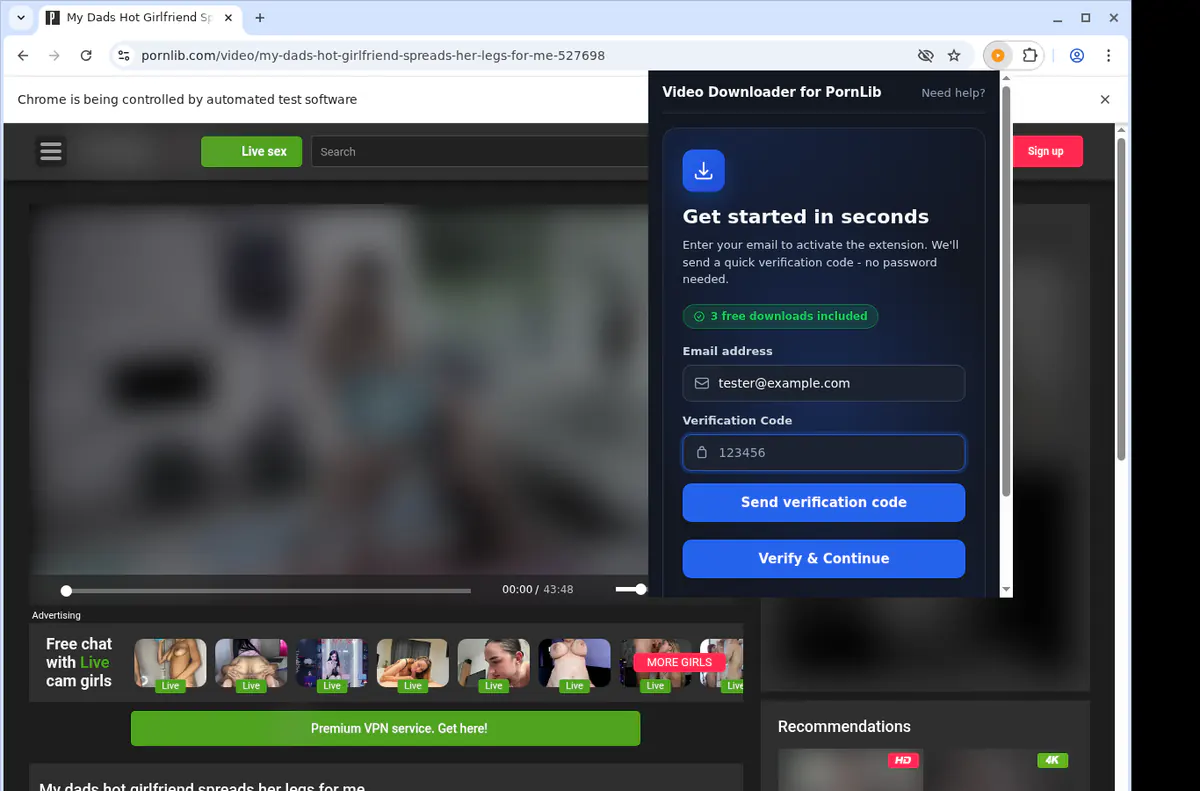Image resolution: width=1200 pixels, height=791 pixels.
Task: Bookmark this page with the star
Action: click(x=954, y=56)
